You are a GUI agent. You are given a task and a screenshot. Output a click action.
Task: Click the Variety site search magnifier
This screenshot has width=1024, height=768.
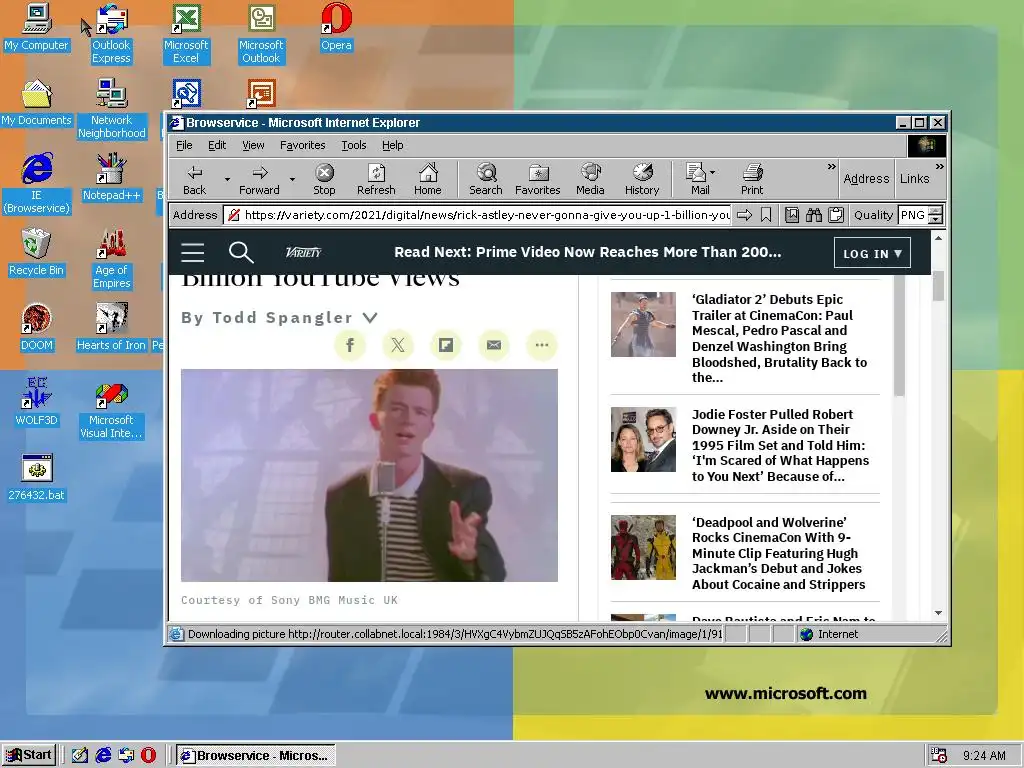tap(240, 252)
